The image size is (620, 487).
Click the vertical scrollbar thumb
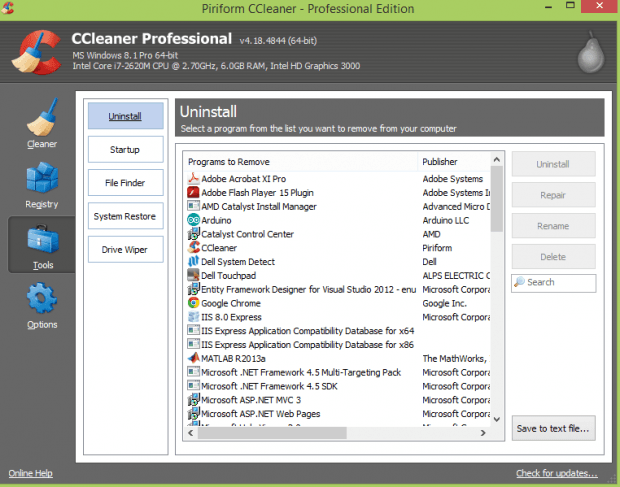pos(497,199)
